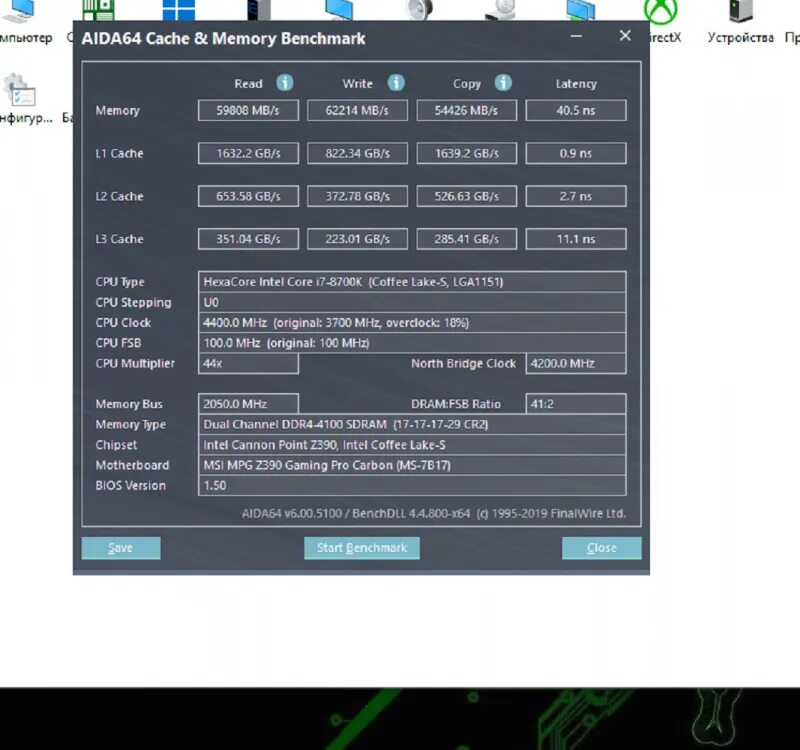Click BIOS Version value 1.50
The height and width of the screenshot is (750, 800).
click(412, 485)
